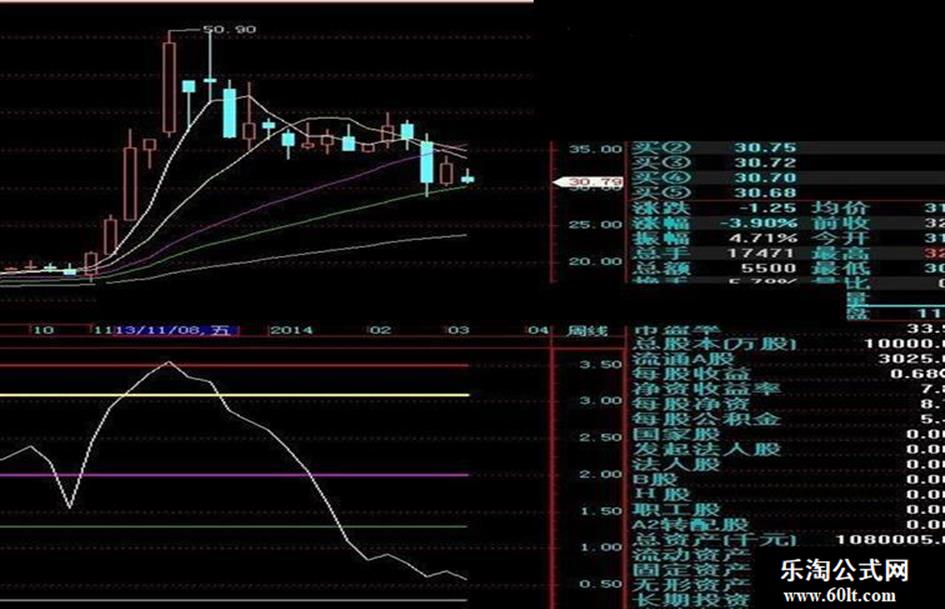Click the 30.79 current price marker
945x609 pixels.
click(x=587, y=181)
